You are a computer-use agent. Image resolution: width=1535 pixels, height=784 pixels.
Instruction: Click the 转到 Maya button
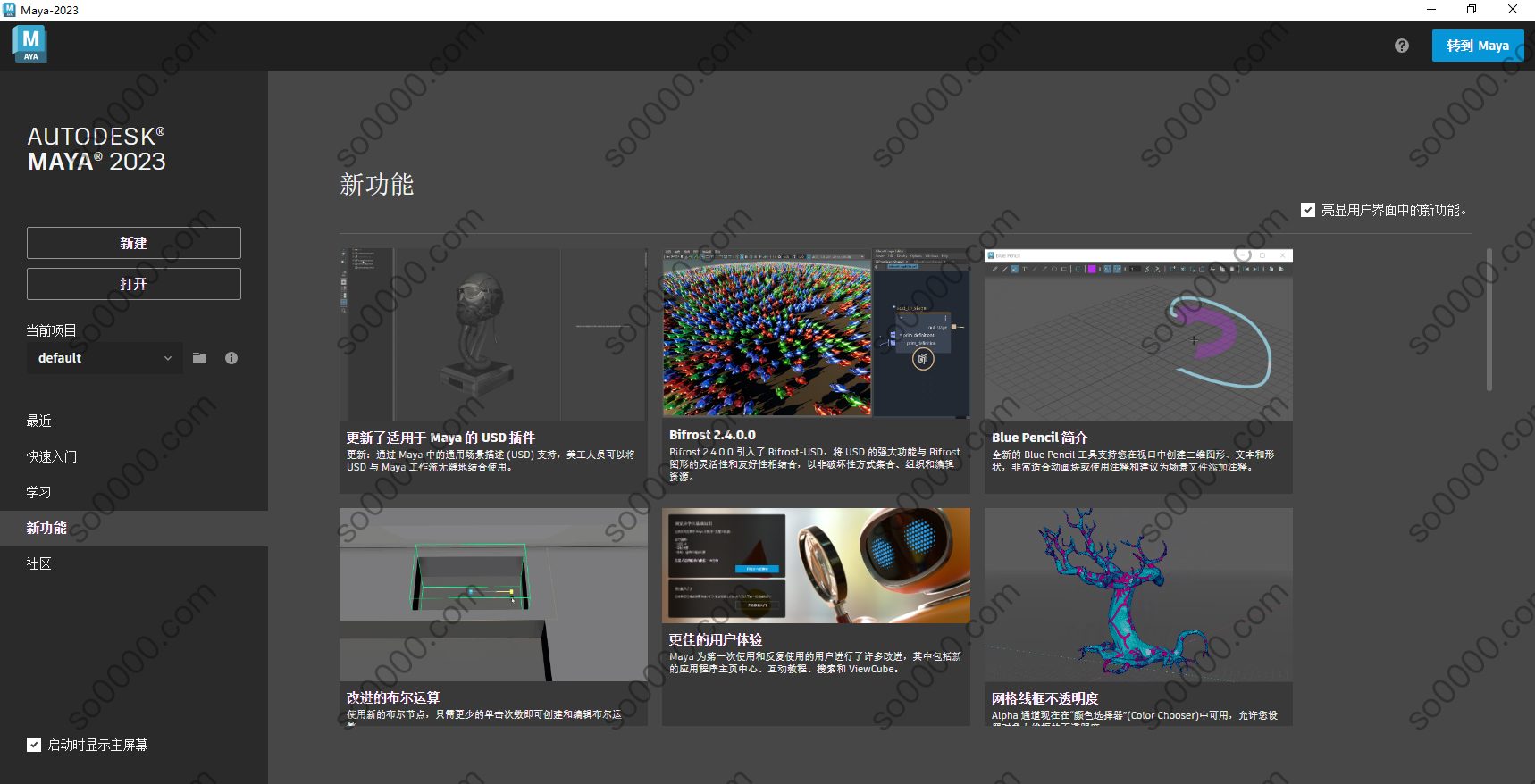coord(1478,46)
